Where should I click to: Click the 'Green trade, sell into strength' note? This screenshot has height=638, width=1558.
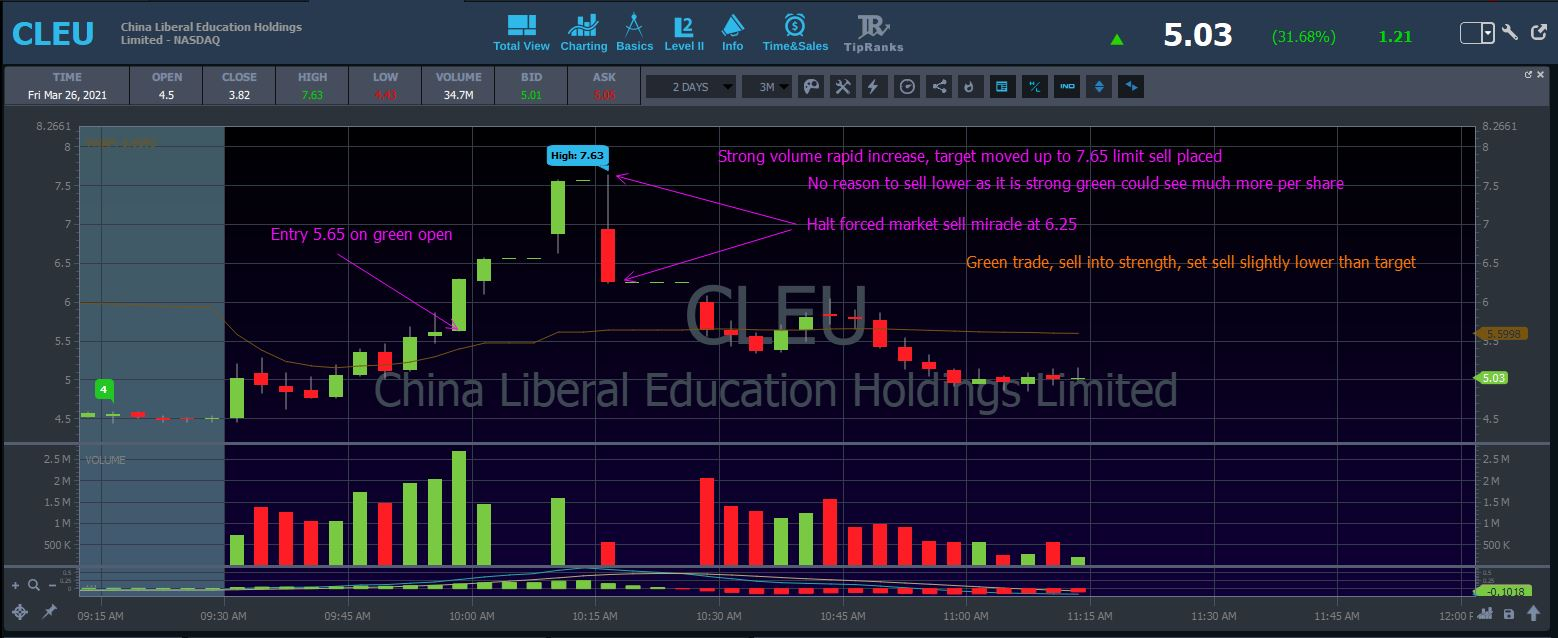[x=1191, y=263]
